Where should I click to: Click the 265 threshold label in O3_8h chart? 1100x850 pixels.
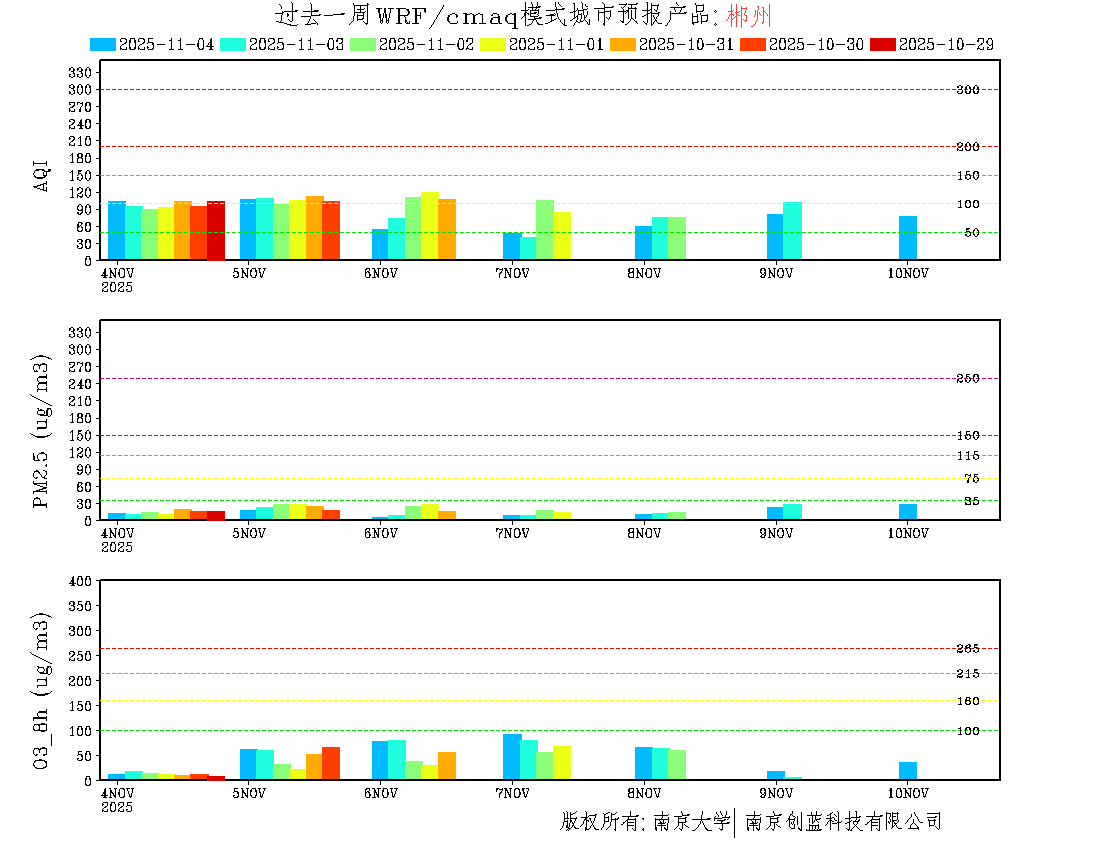(x=967, y=649)
